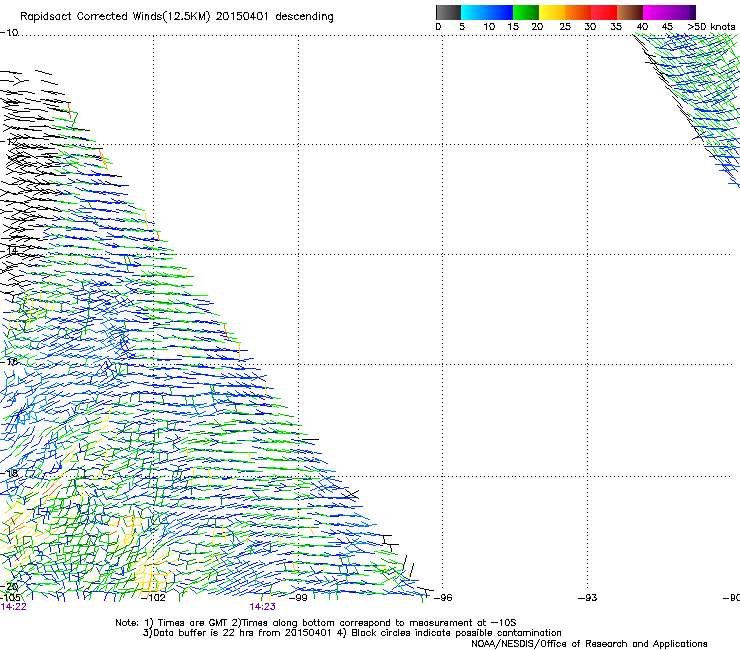Click the legend label 25
This screenshot has width=740, height=650.
point(565,27)
